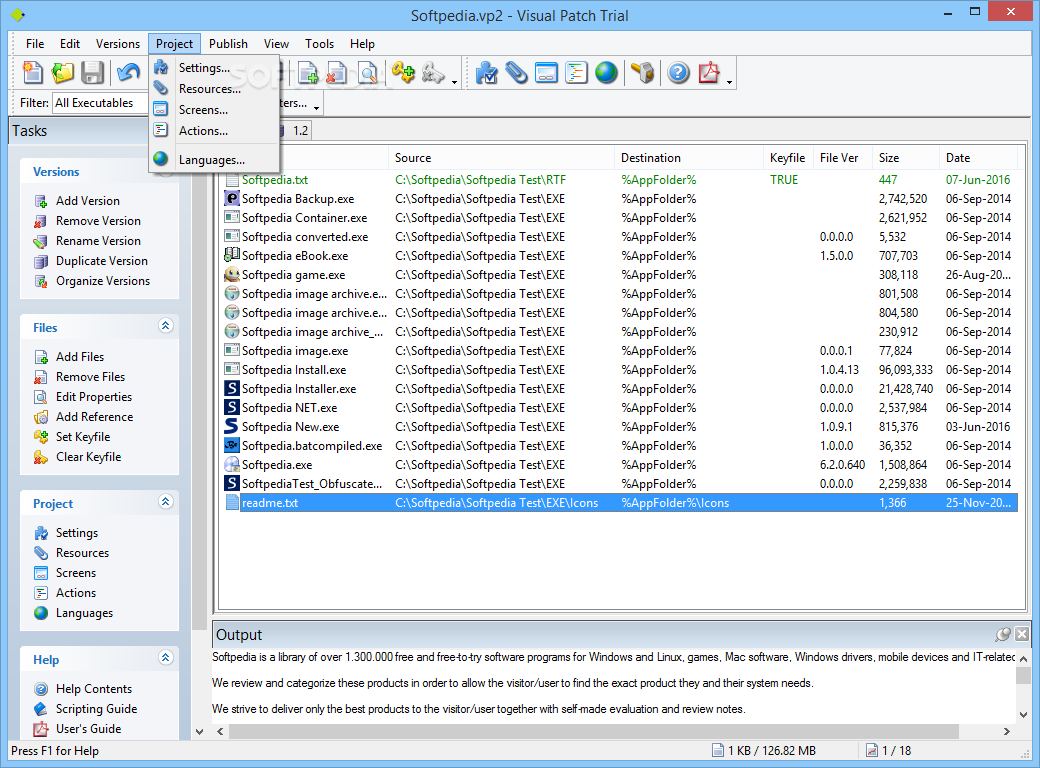Open the Versions menu

(x=118, y=44)
